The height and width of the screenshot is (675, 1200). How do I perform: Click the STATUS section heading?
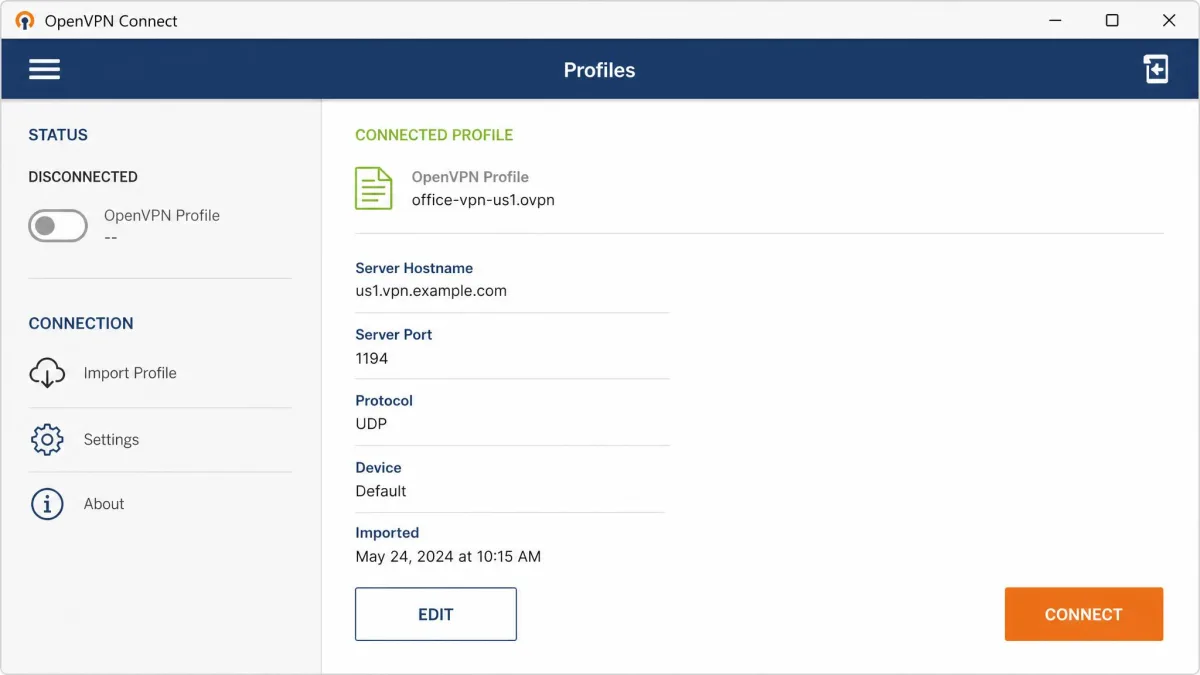pos(58,135)
